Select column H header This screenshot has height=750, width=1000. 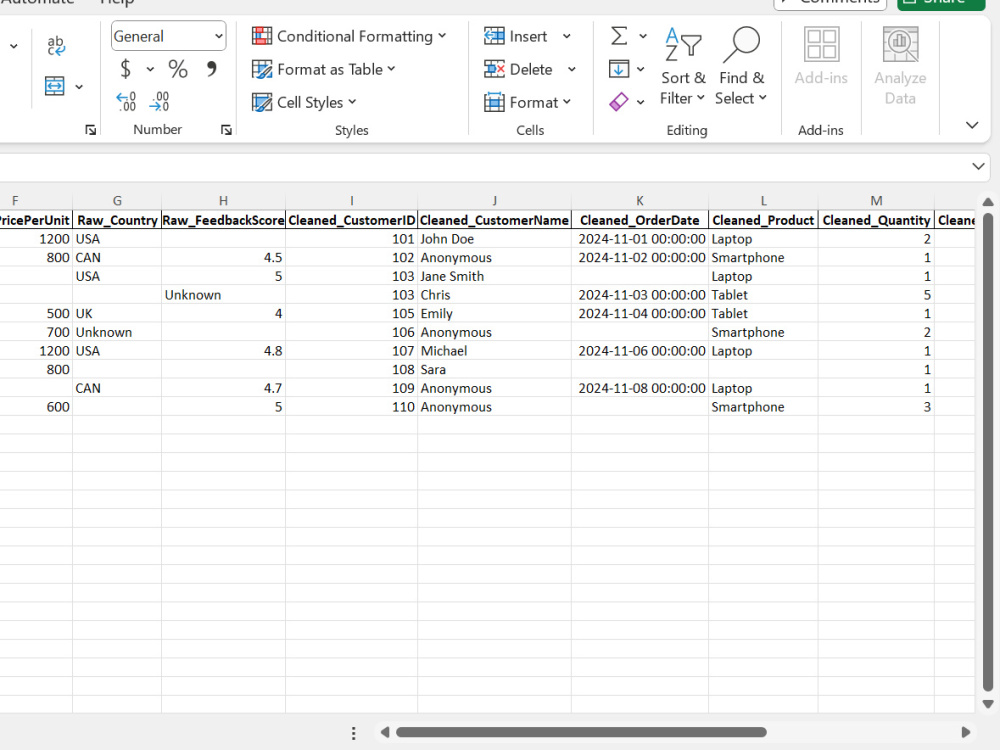click(223, 201)
